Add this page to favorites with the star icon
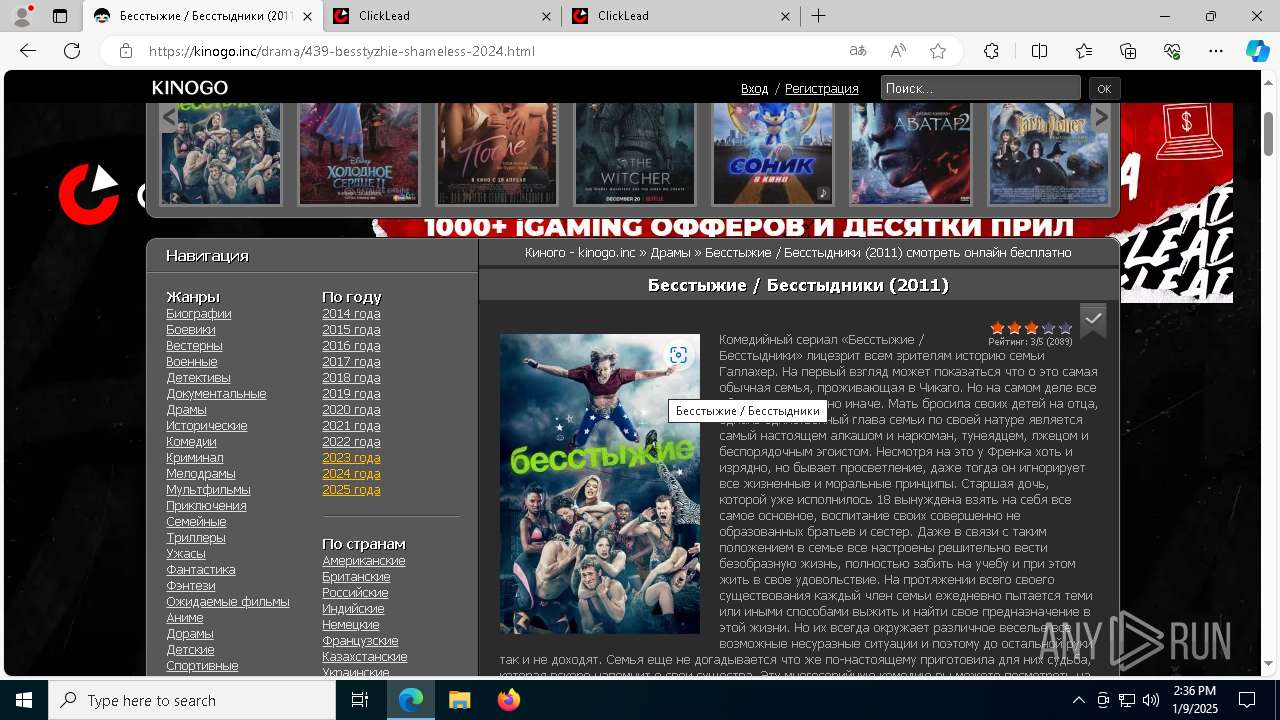Viewport: 1280px width, 720px height. pos(938,51)
